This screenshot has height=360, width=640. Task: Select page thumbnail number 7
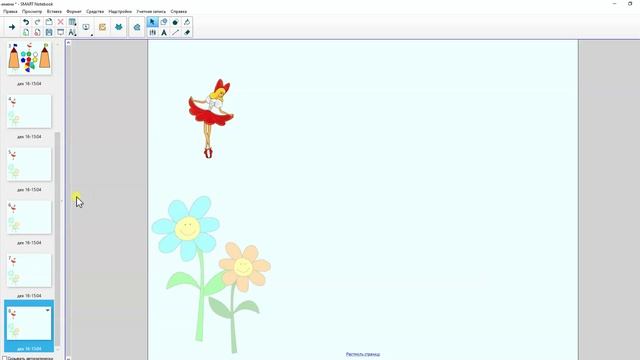pyautogui.click(x=29, y=271)
